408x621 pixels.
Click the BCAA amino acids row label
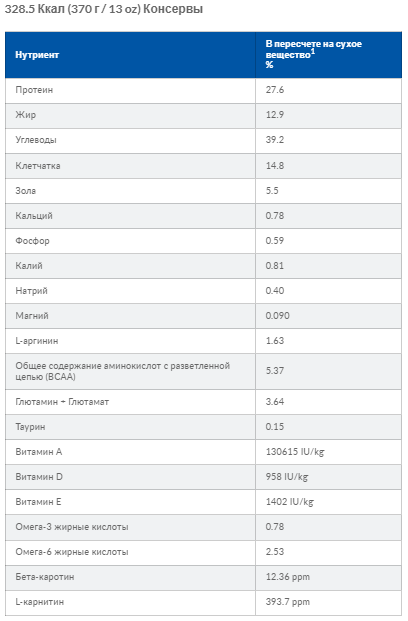[x=123, y=371]
